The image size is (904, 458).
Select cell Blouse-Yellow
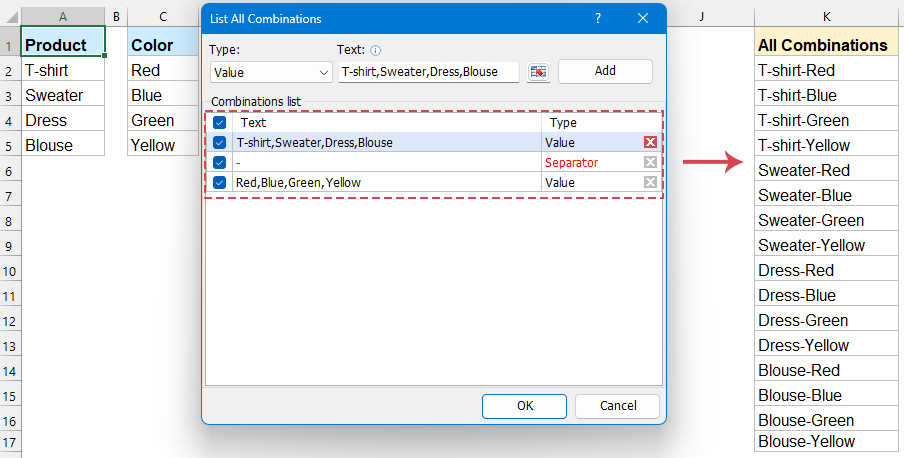(x=826, y=441)
